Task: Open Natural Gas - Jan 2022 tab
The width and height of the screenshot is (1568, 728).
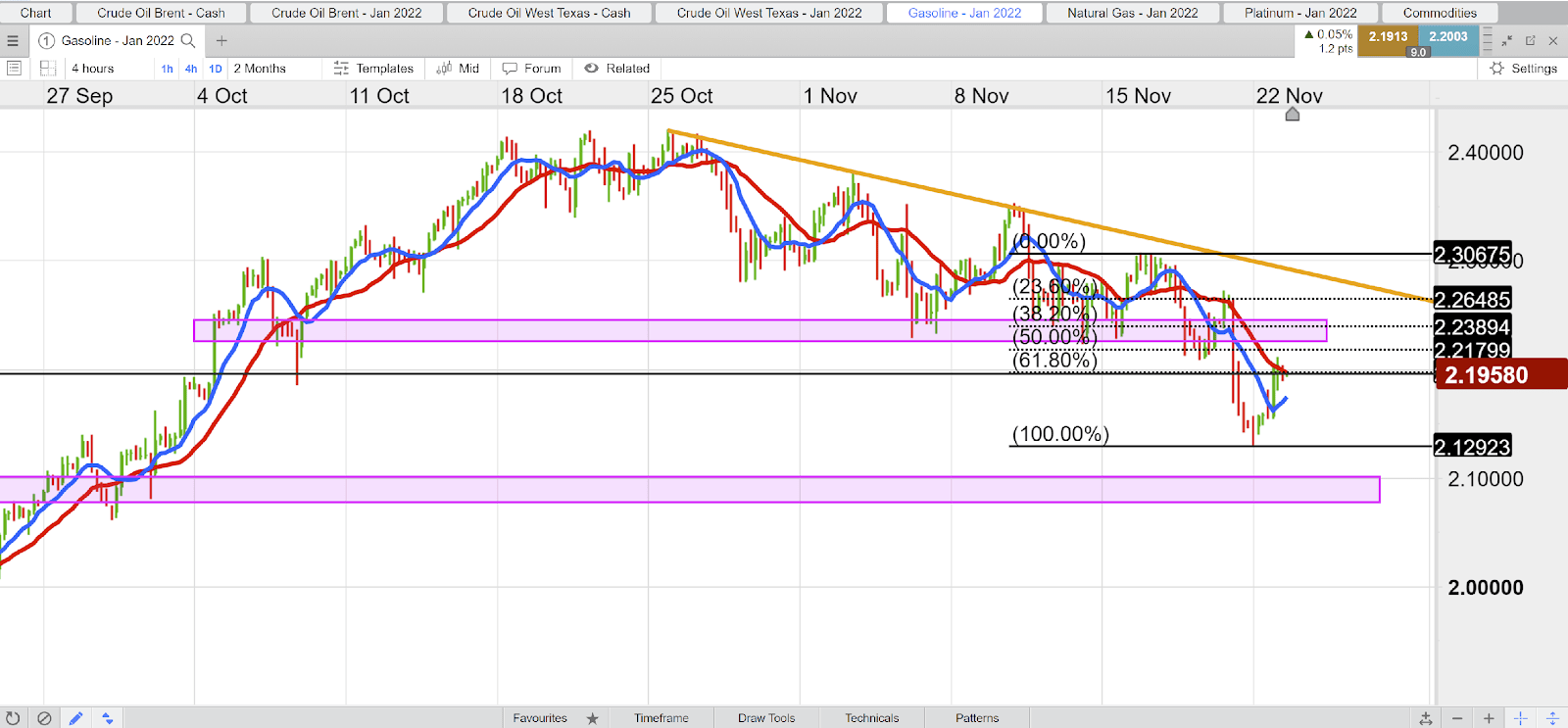Action: click(x=1133, y=13)
